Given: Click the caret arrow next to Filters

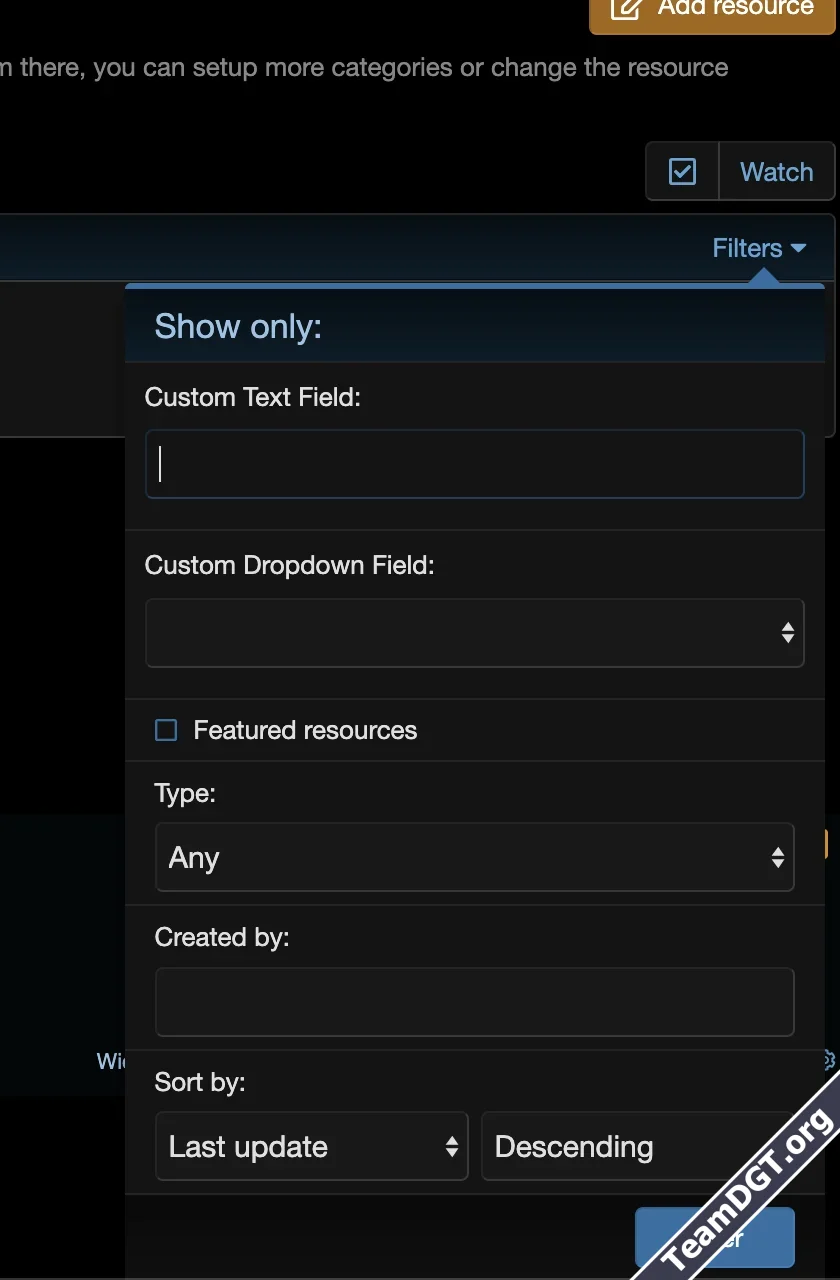Looking at the screenshot, I should coord(797,248).
